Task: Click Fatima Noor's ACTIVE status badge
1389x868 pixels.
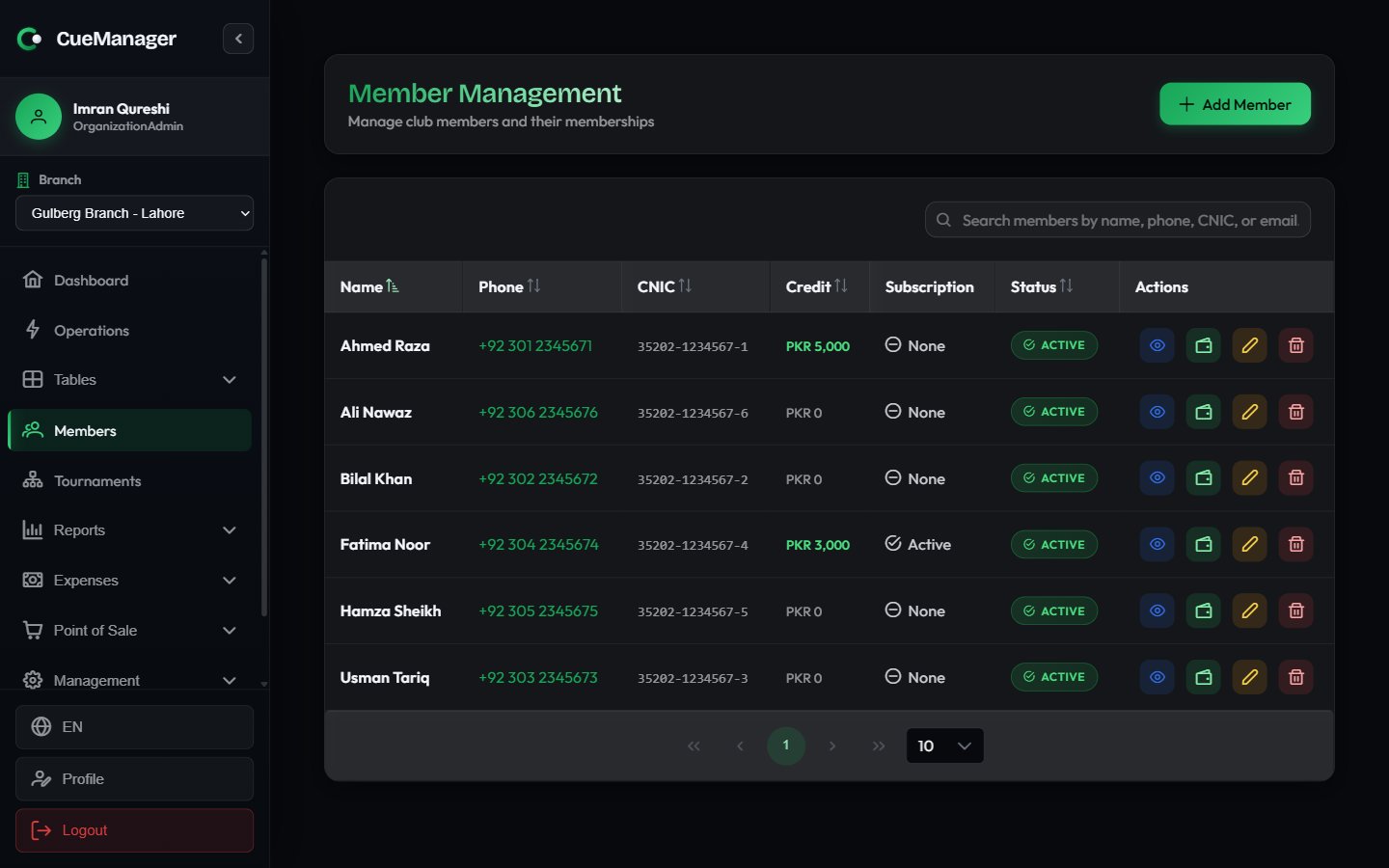Action: coord(1054,544)
